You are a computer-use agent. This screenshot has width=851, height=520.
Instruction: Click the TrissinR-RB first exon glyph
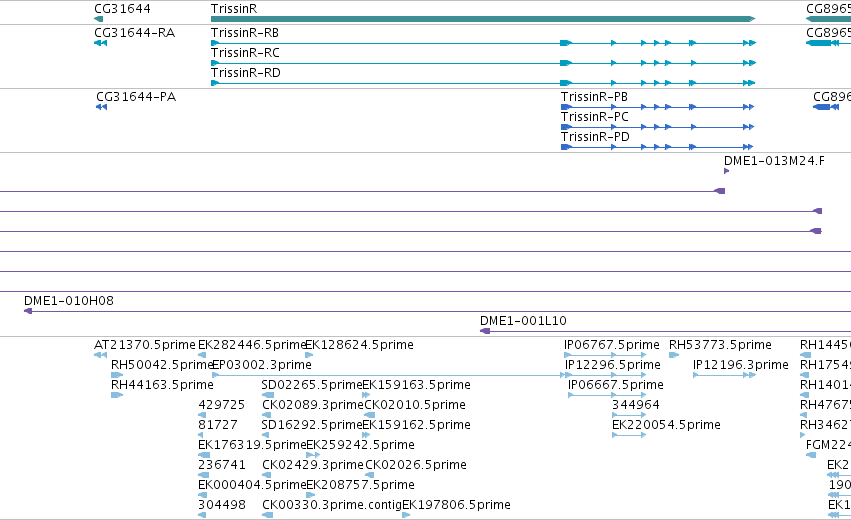(215, 43)
